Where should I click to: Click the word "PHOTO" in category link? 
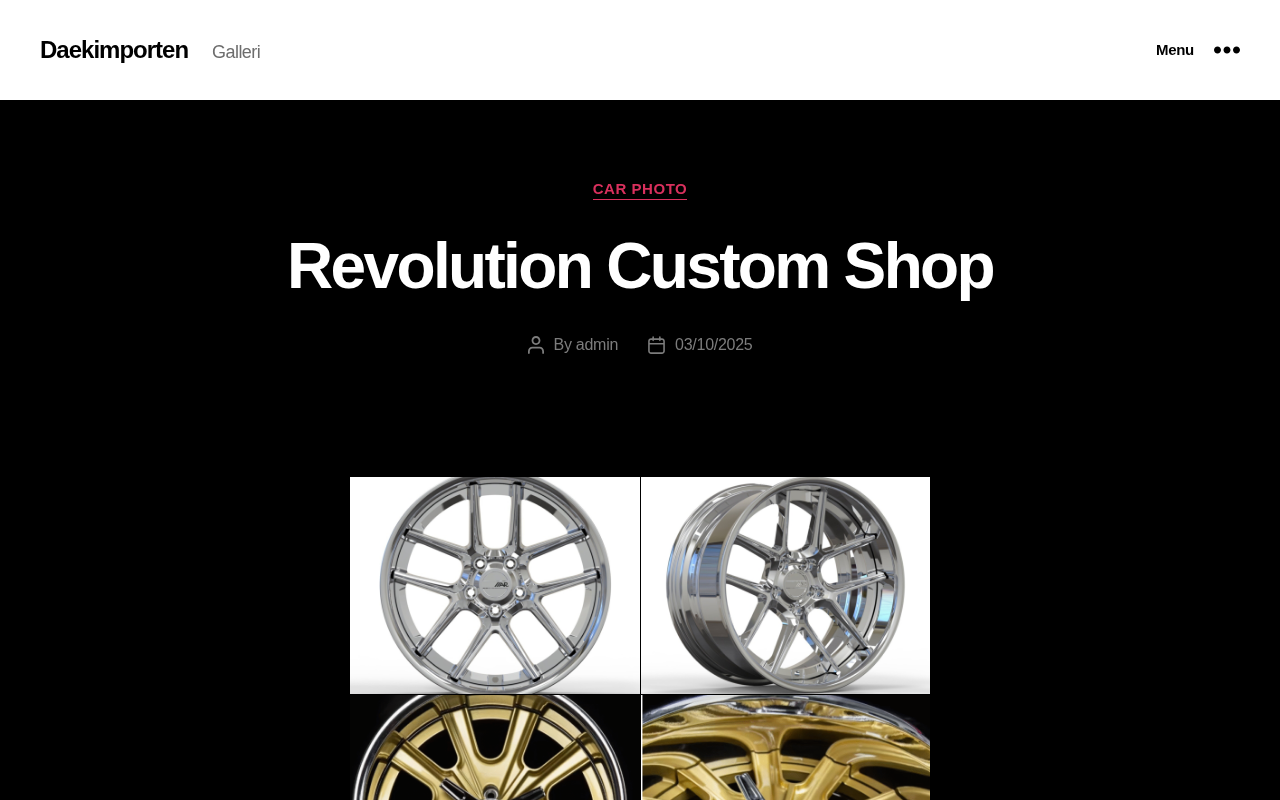pos(659,189)
